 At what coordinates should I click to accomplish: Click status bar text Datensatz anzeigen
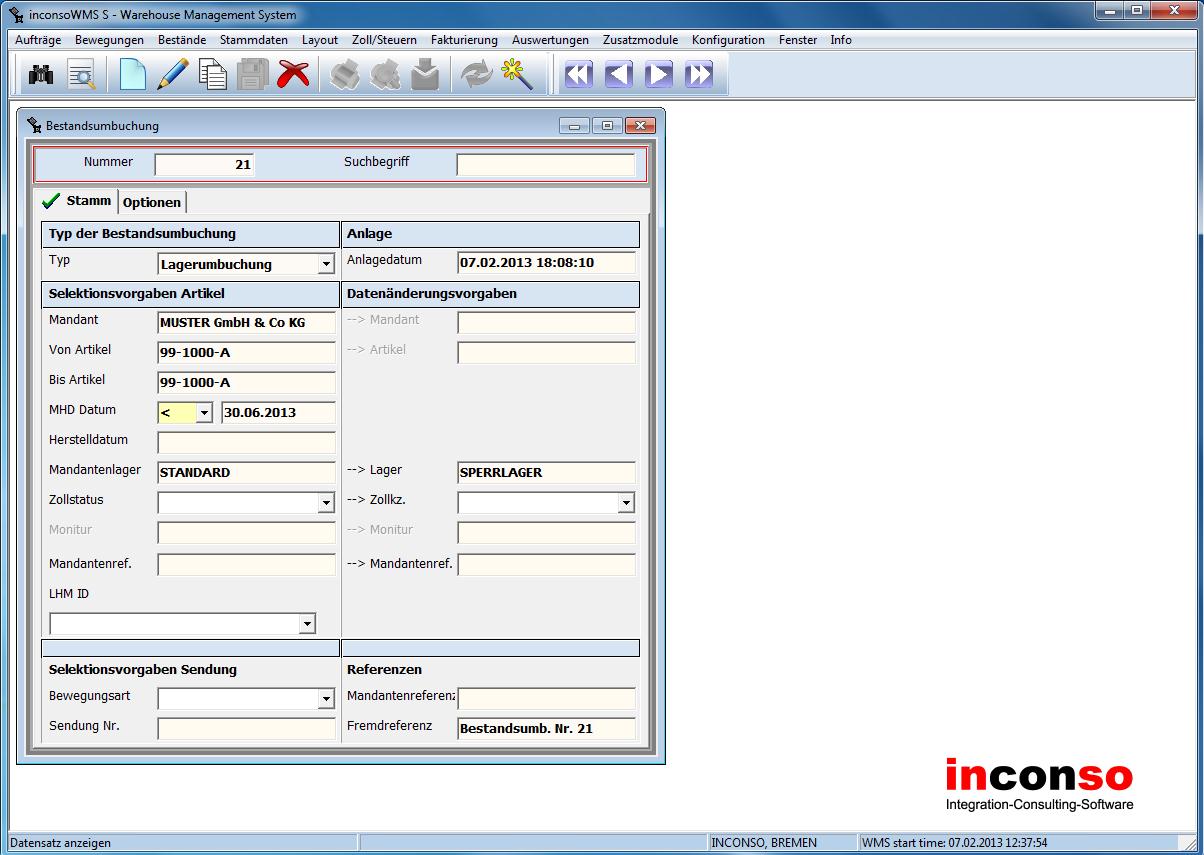tap(61, 843)
